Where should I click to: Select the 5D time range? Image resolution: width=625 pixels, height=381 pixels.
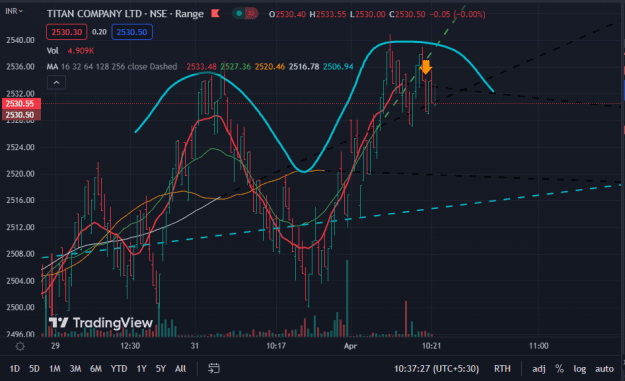click(34, 369)
